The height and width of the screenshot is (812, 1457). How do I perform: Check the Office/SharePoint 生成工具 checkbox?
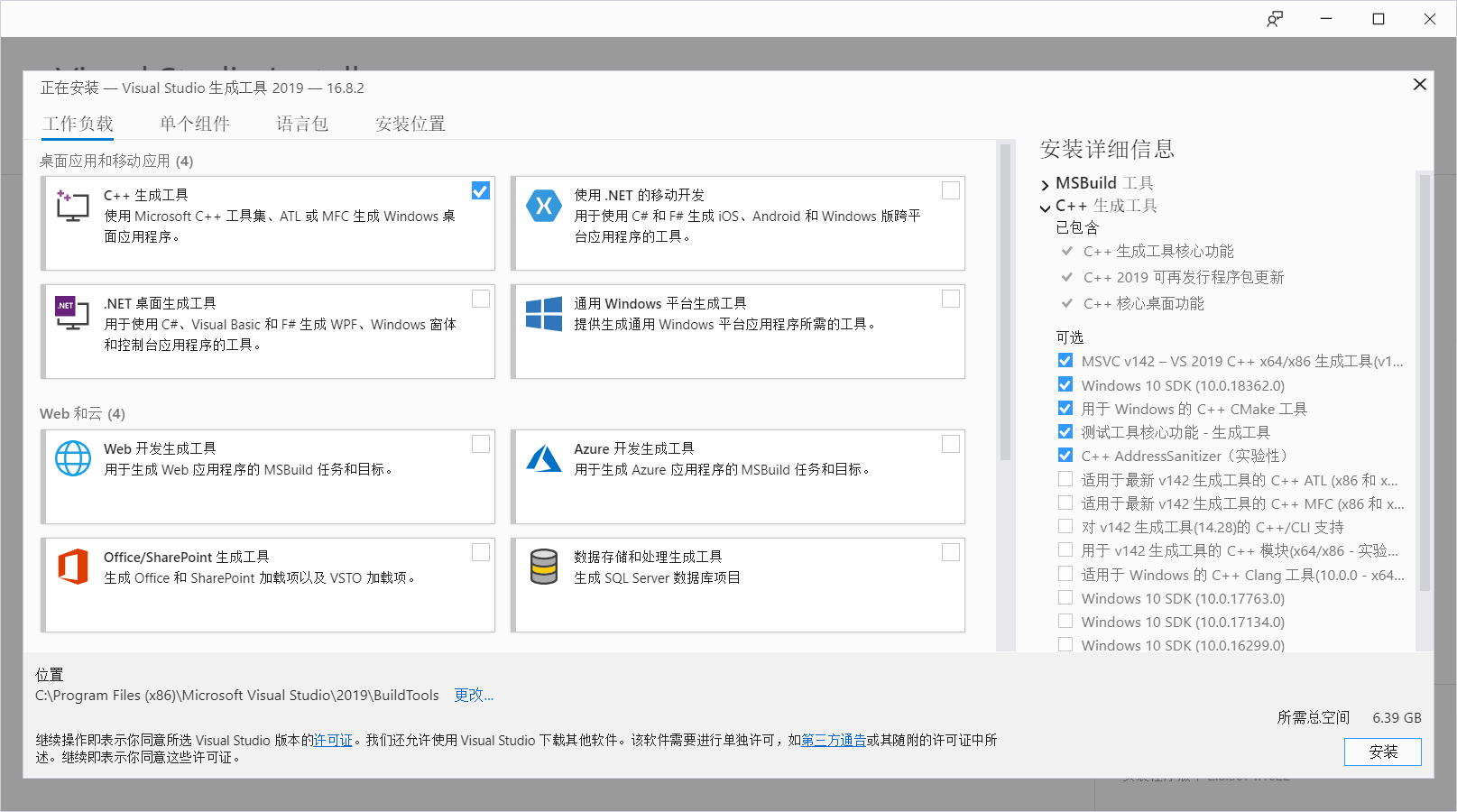(x=481, y=552)
